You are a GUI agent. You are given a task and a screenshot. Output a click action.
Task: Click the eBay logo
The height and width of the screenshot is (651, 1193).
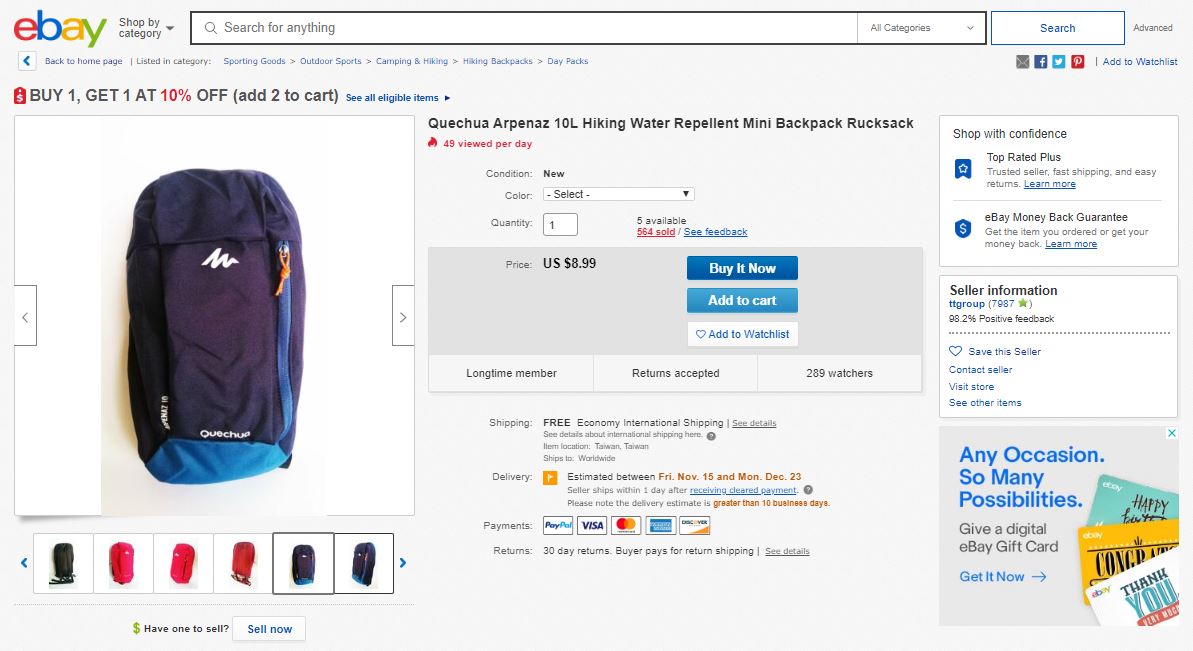point(60,28)
